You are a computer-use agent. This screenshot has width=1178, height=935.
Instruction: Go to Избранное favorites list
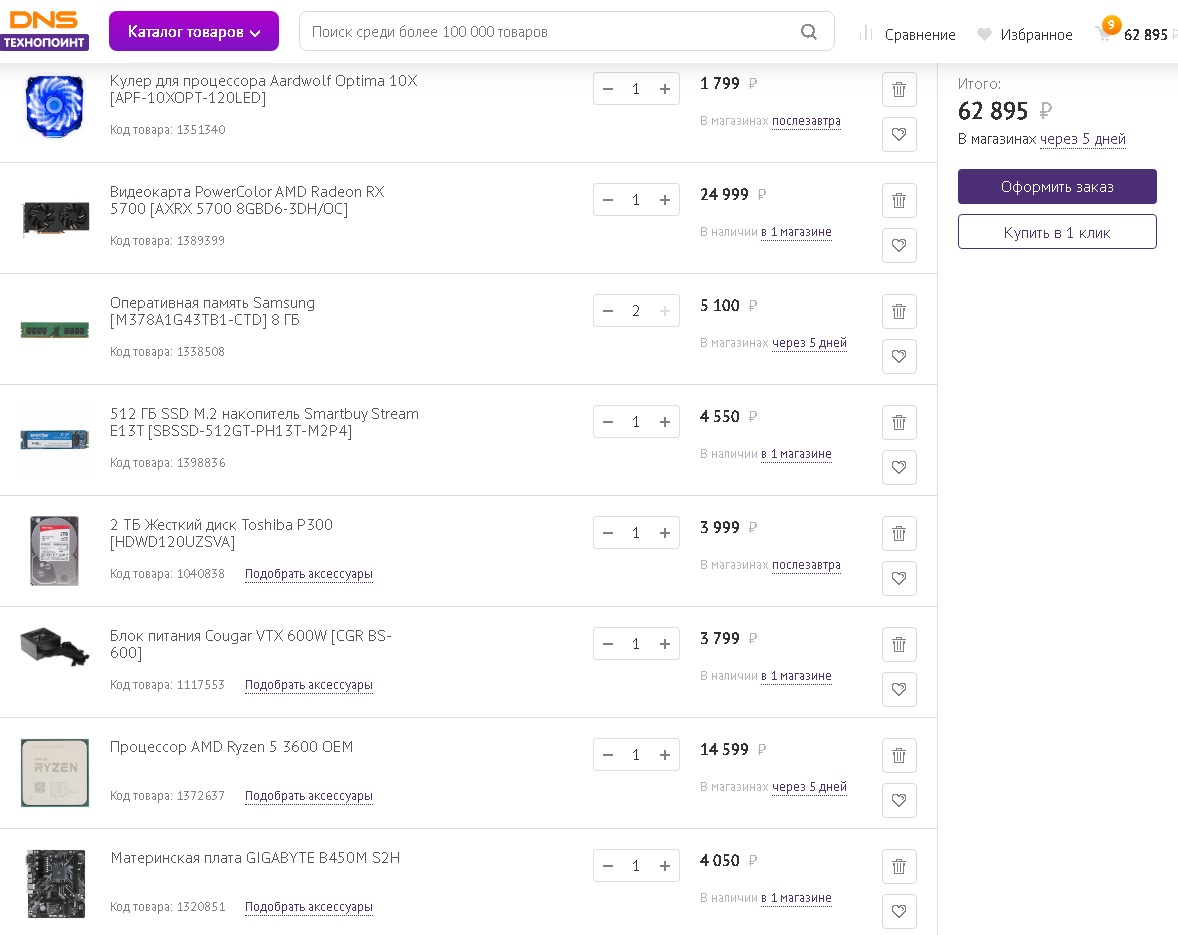coord(1025,34)
